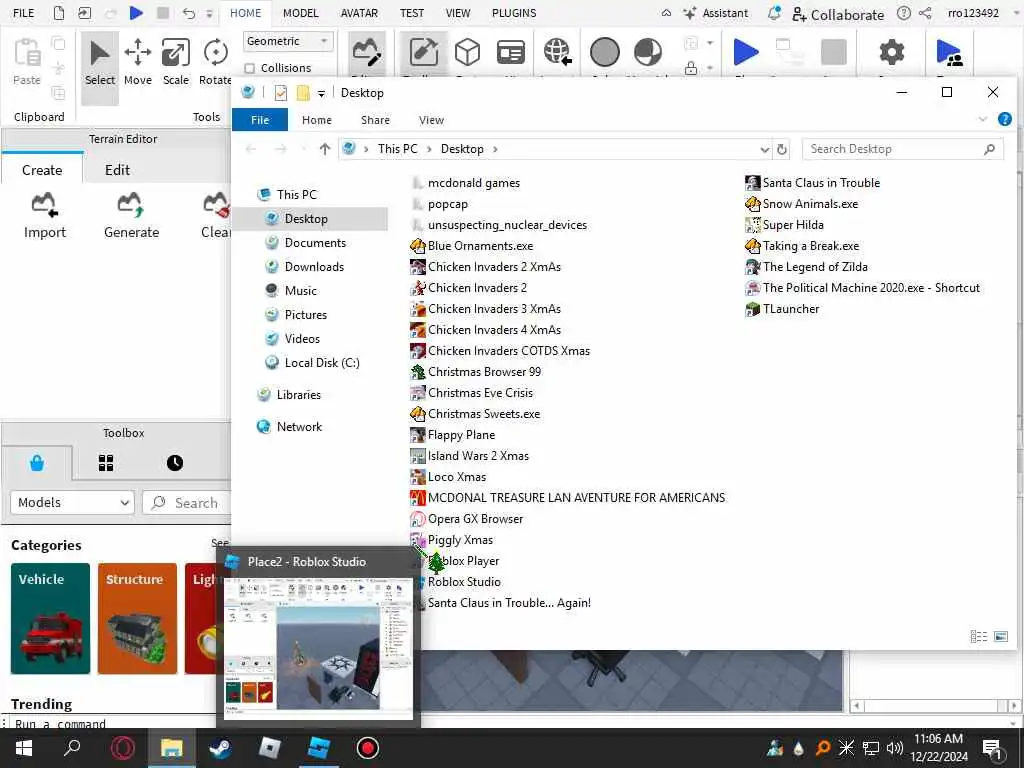Click Import in Terrain Editor
Viewport: 1024px width, 768px height.
pyautogui.click(x=44, y=216)
